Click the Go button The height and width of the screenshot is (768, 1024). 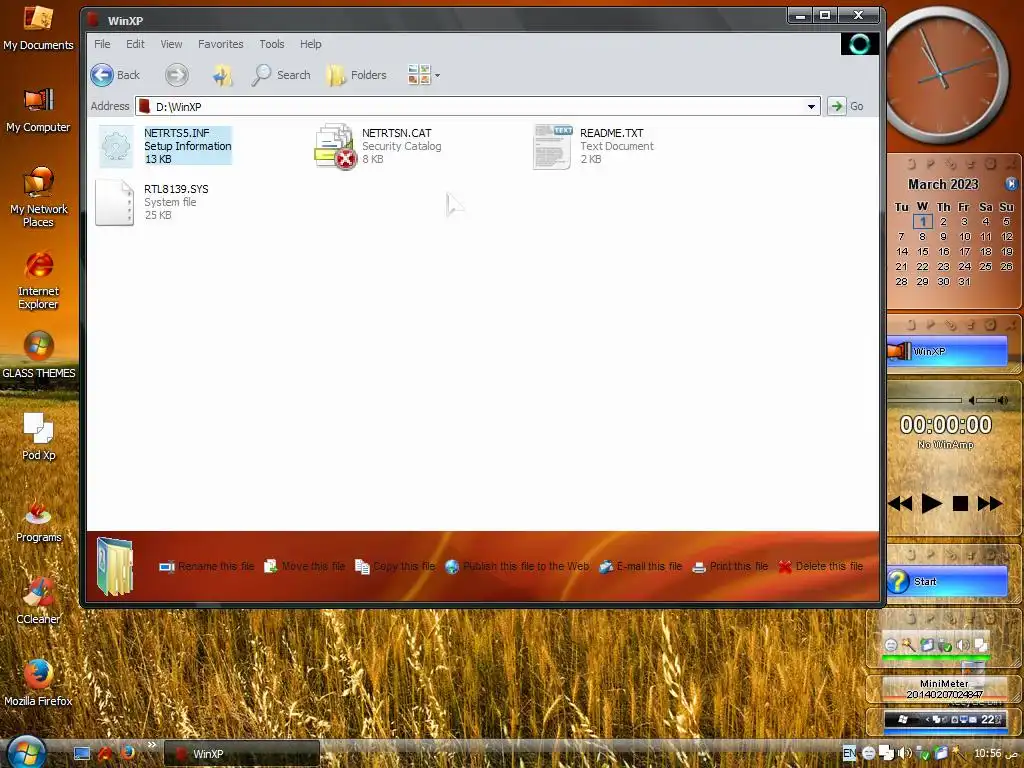pos(846,106)
